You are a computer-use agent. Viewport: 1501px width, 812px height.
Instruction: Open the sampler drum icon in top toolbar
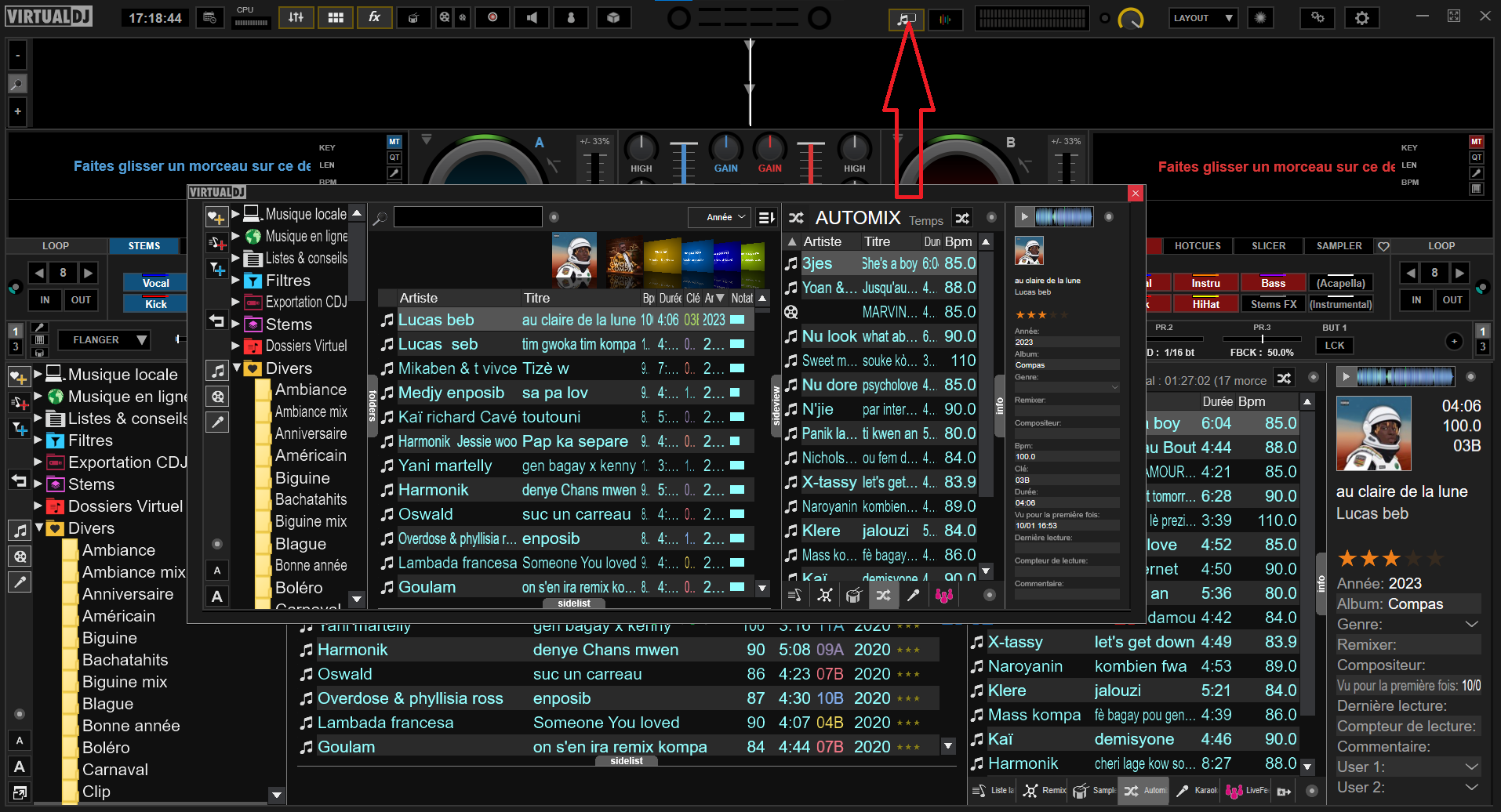coord(413,17)
